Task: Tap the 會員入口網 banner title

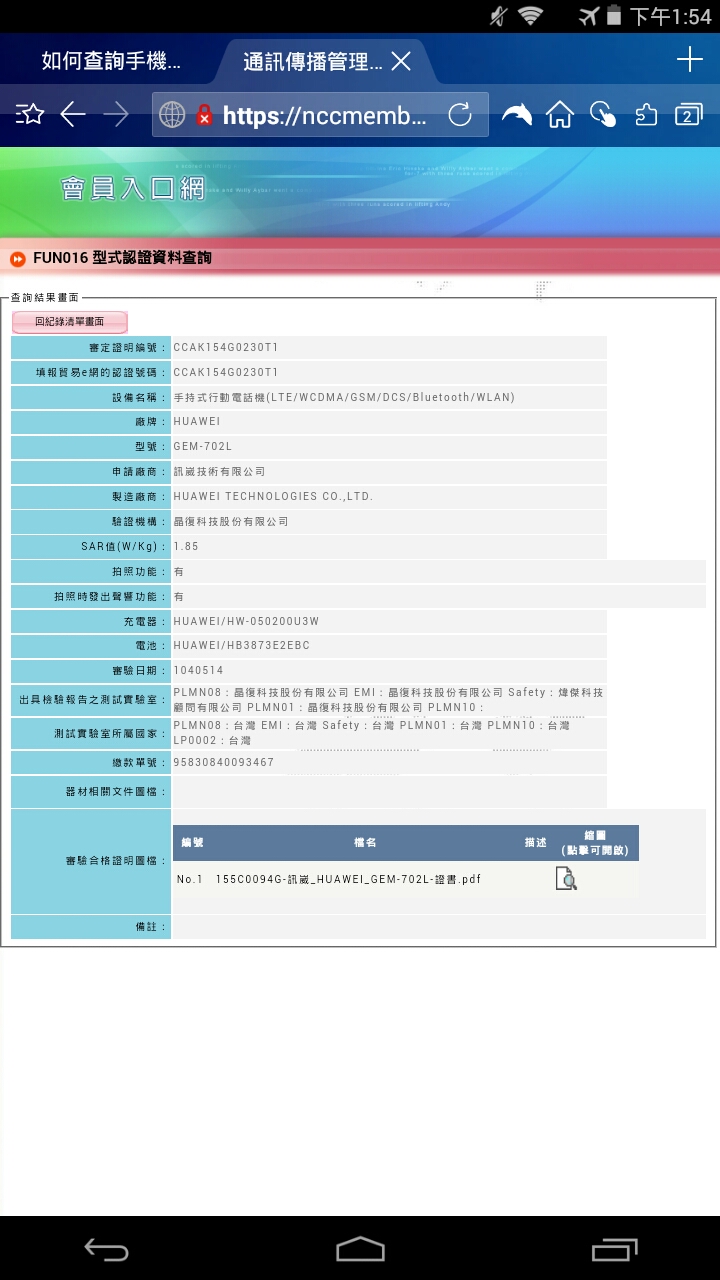Action: tap(132, 189)
